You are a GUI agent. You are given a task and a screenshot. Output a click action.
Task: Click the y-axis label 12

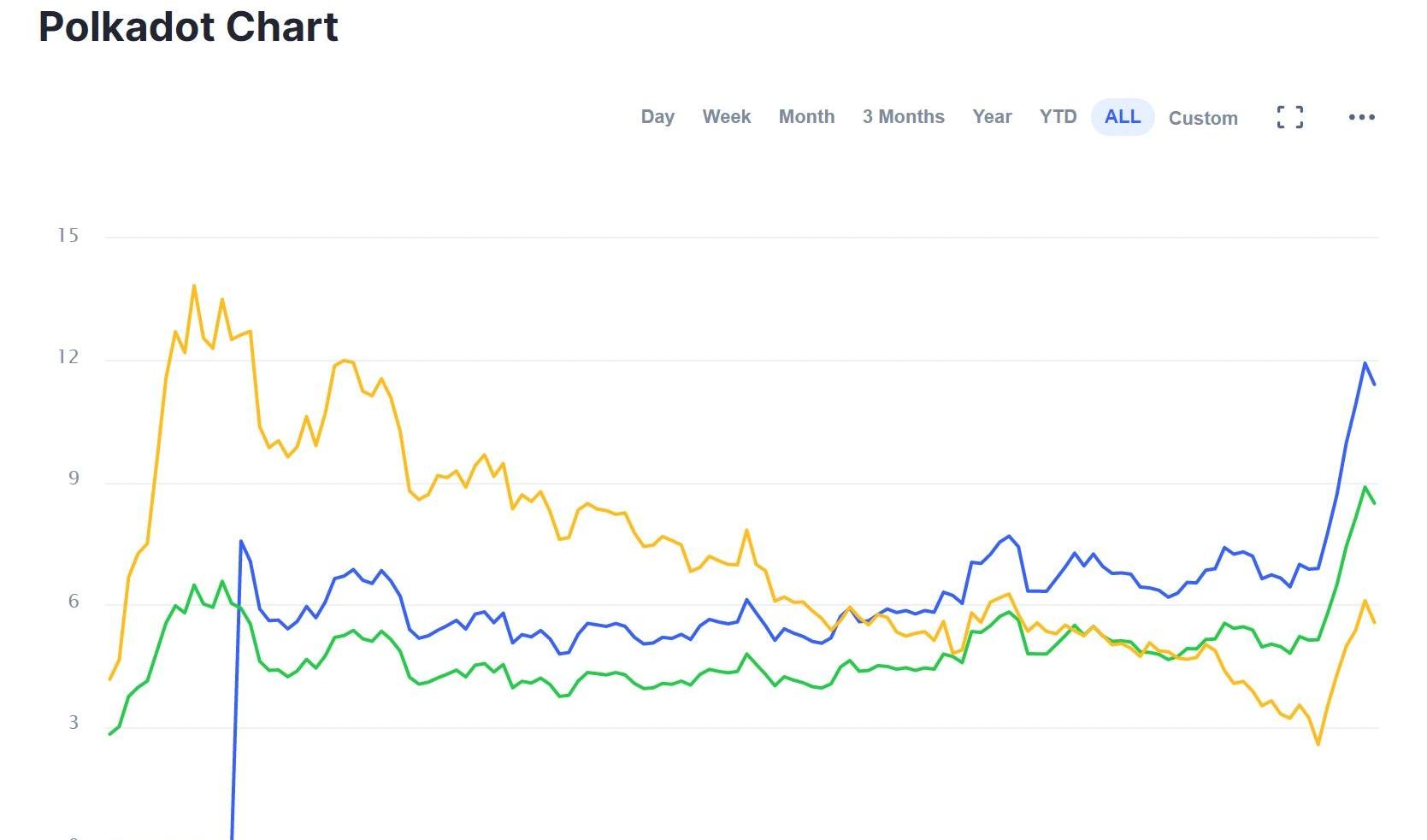[x=68, y=357]
